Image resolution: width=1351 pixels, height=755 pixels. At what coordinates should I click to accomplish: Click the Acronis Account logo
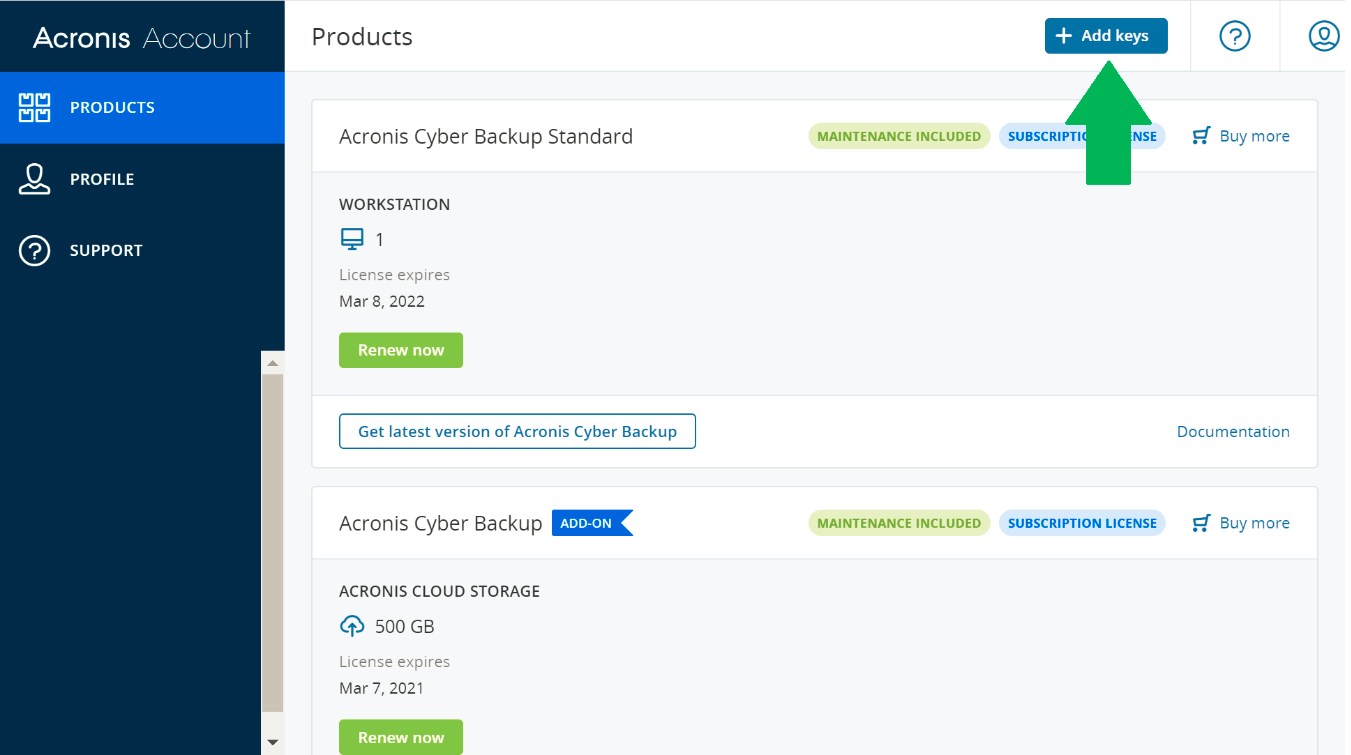[142, 38]
